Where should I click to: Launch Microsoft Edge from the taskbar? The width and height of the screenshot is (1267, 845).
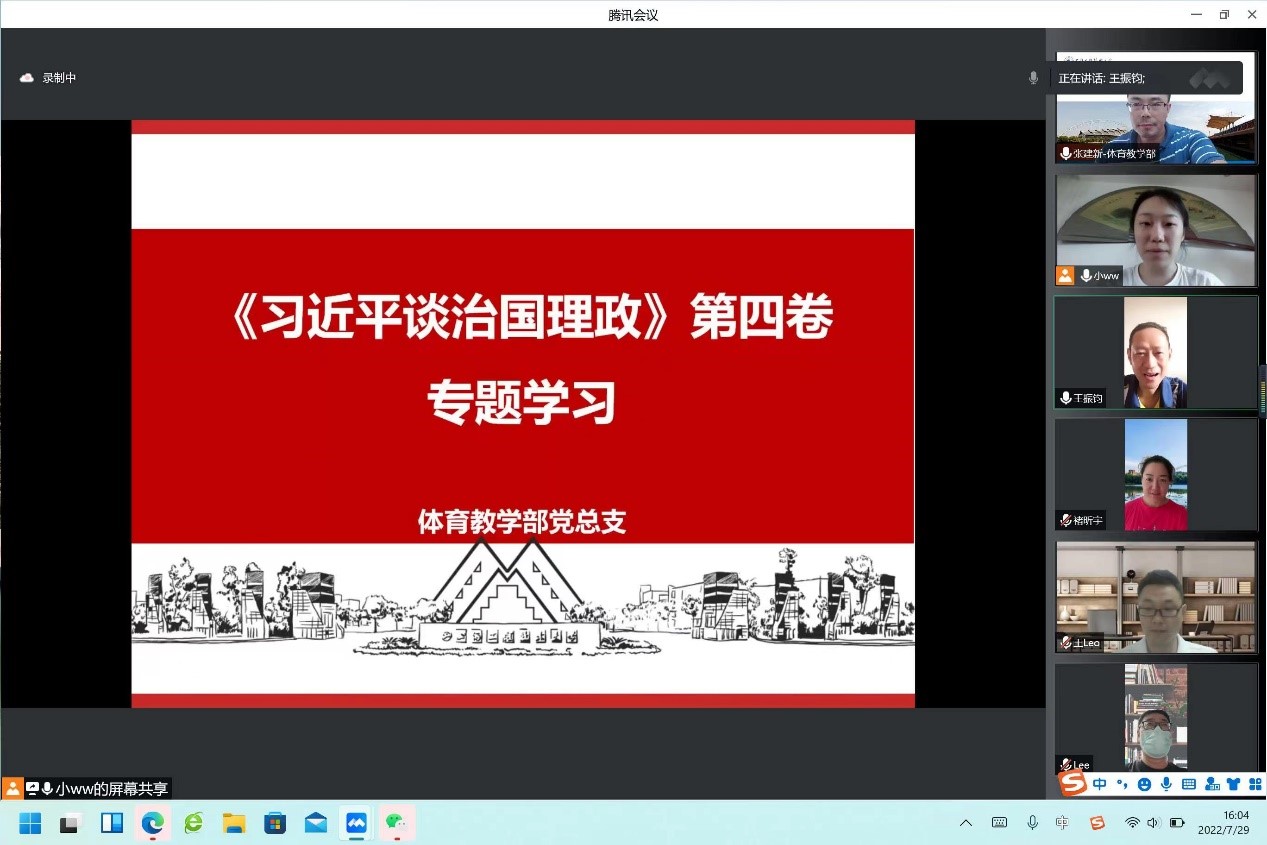point(152,823)
